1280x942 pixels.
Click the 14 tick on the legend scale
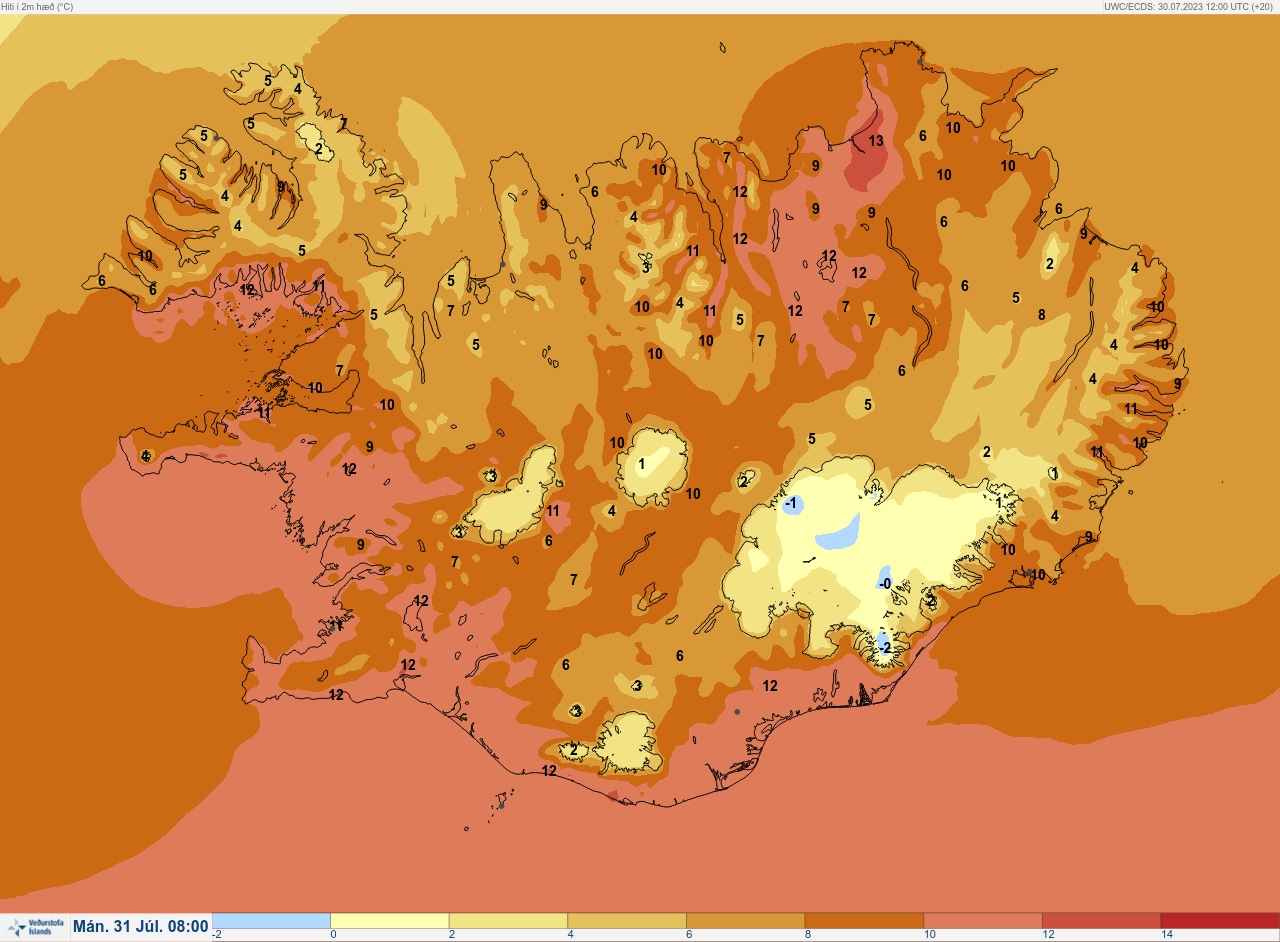1166,935
